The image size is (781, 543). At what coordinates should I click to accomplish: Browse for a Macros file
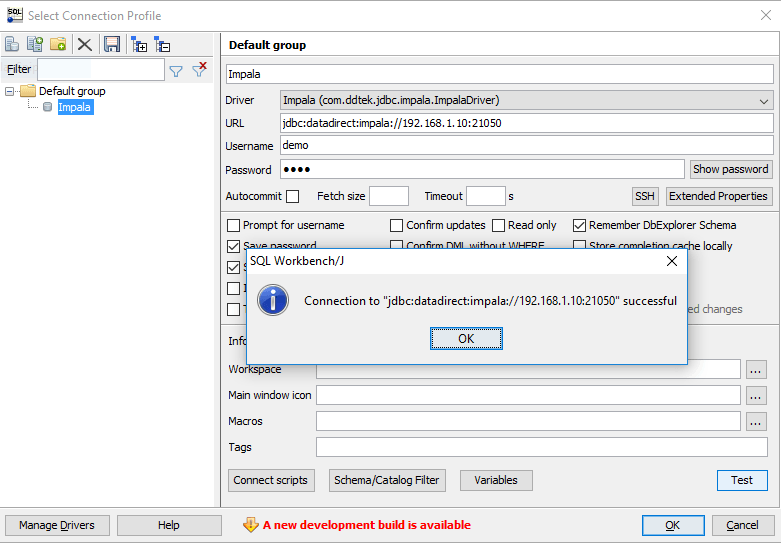coord(756,421)
